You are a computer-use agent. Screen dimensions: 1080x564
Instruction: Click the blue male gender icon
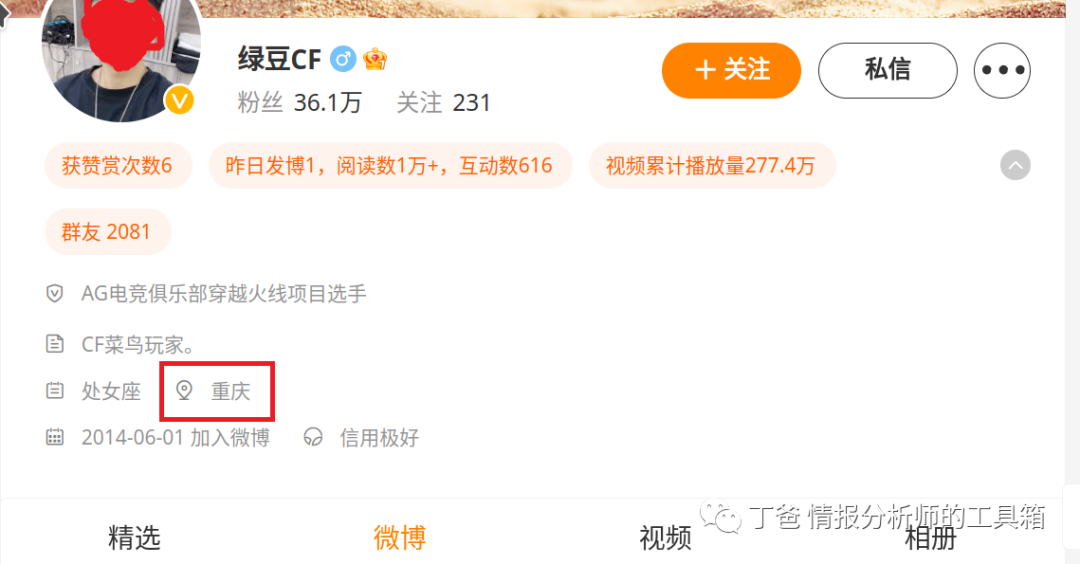coord(342,59)
